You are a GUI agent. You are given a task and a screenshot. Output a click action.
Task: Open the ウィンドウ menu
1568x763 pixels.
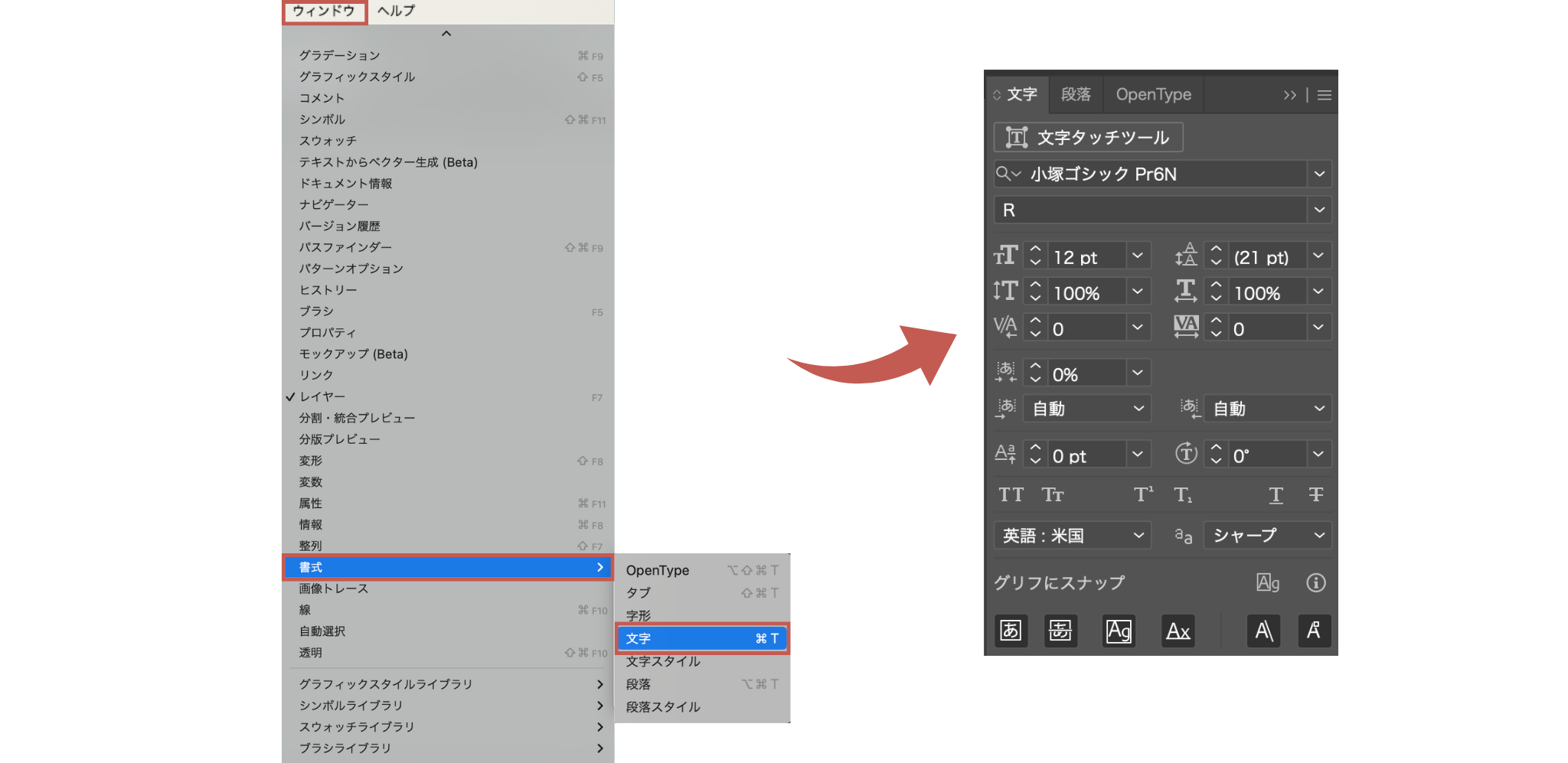pos(324,11)
